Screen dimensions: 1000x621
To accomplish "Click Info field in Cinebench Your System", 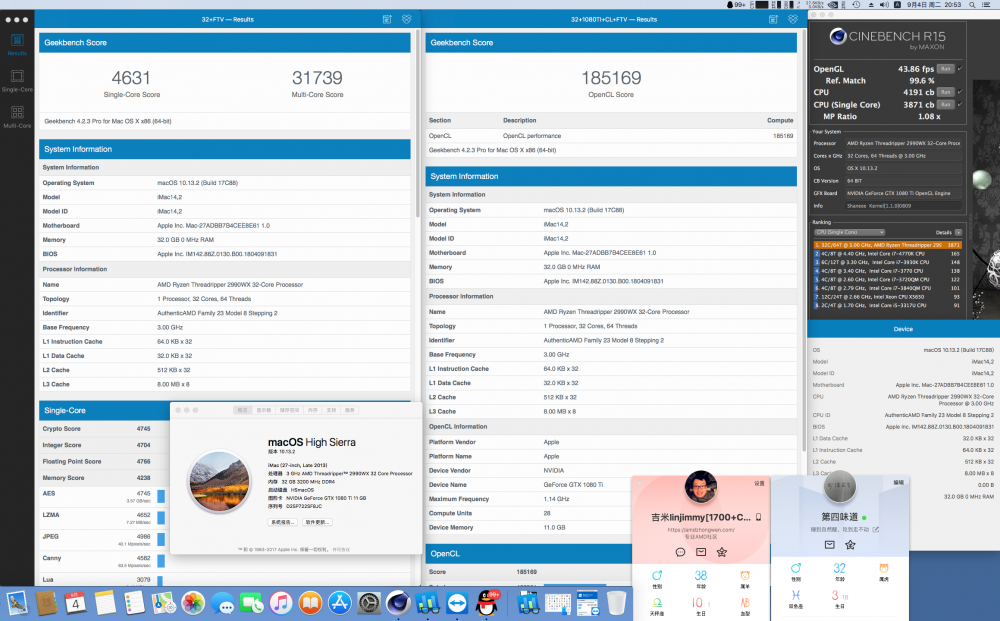I will click(903, 206).
